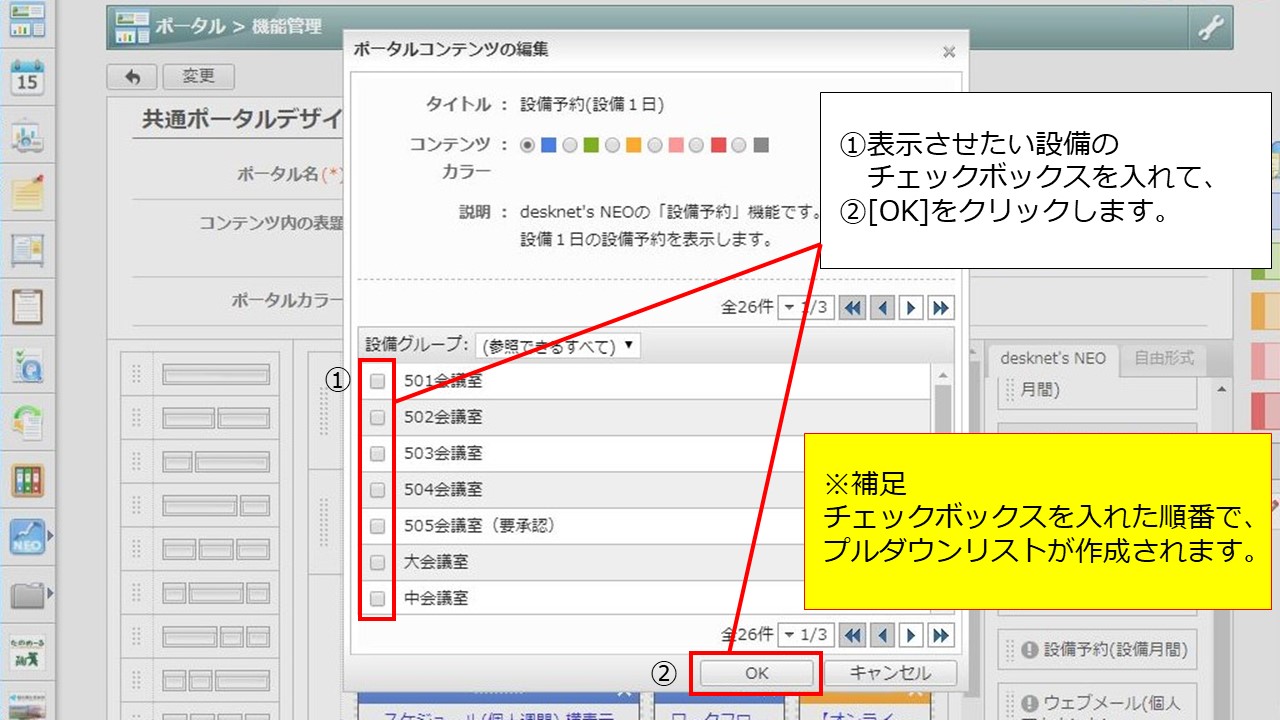Close the ポータルコンテンツの編集 dialog

click(948, 52)
